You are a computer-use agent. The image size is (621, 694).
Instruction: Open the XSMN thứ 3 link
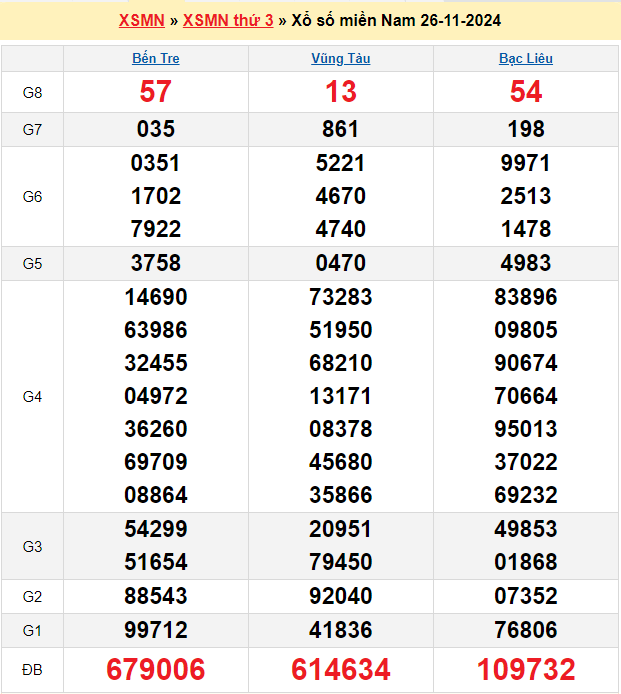(x=228, y=20)
